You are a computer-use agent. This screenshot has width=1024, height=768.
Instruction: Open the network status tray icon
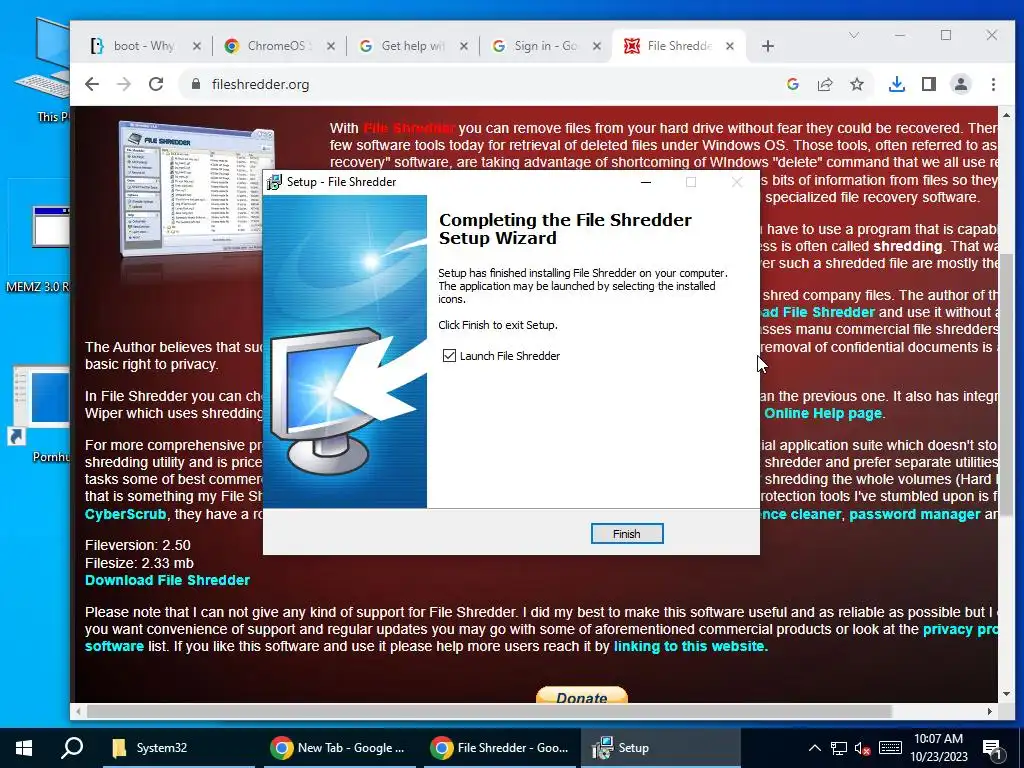coord(839,748)
